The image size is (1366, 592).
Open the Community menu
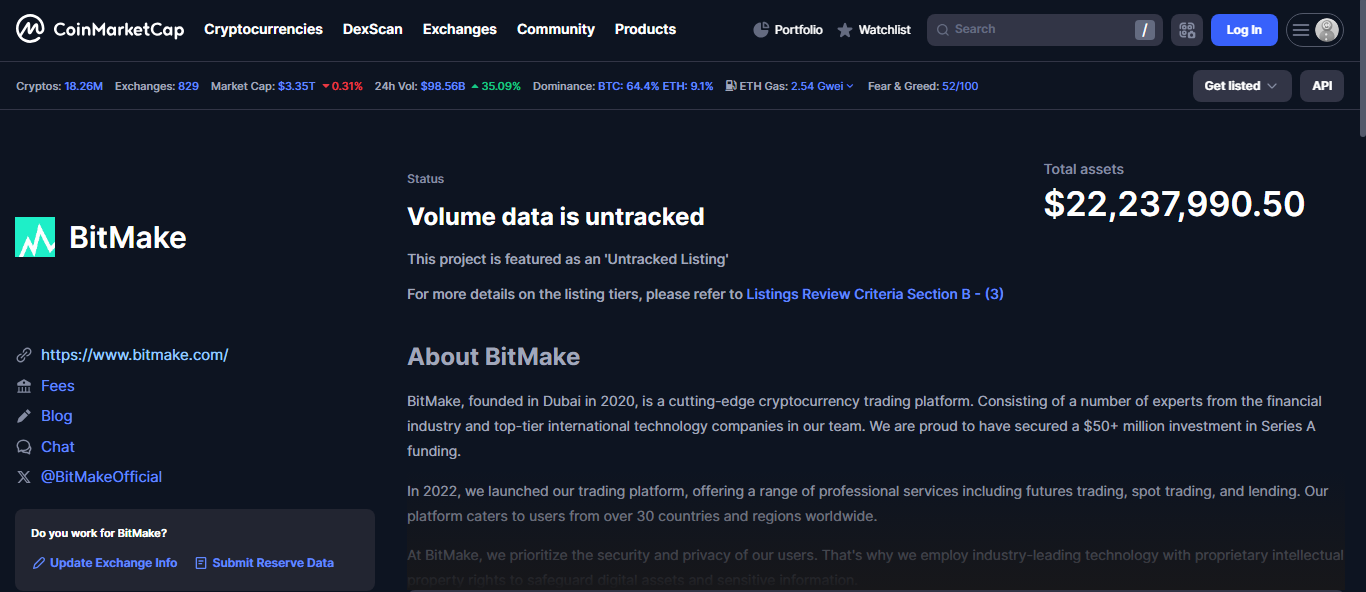(556, 29)
